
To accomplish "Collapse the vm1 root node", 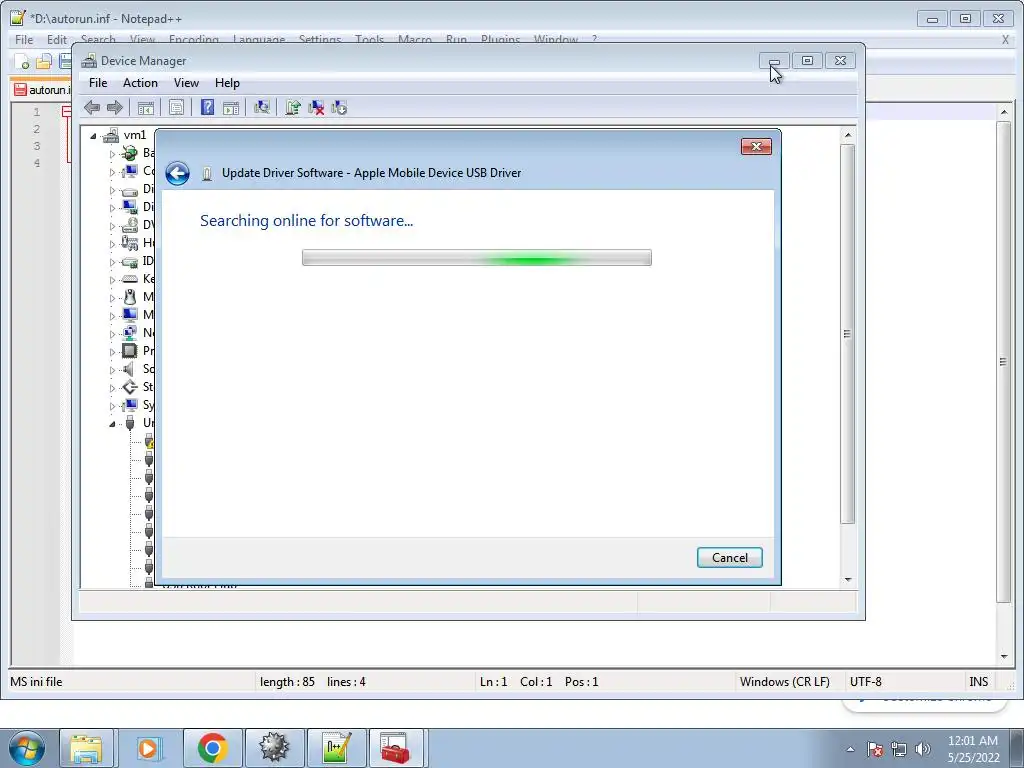I will [93, 136].
